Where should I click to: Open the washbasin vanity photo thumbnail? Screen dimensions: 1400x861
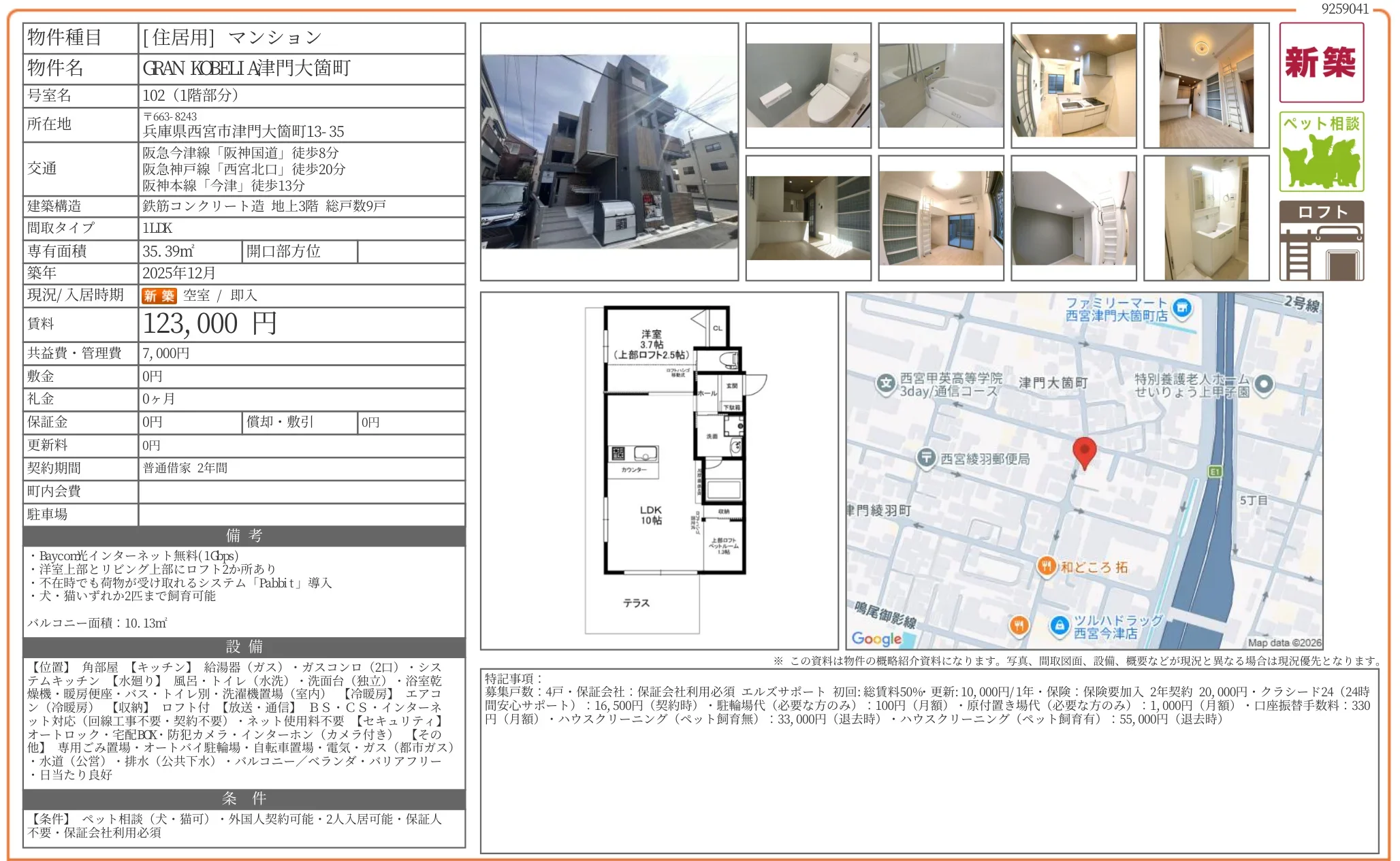1209,218
